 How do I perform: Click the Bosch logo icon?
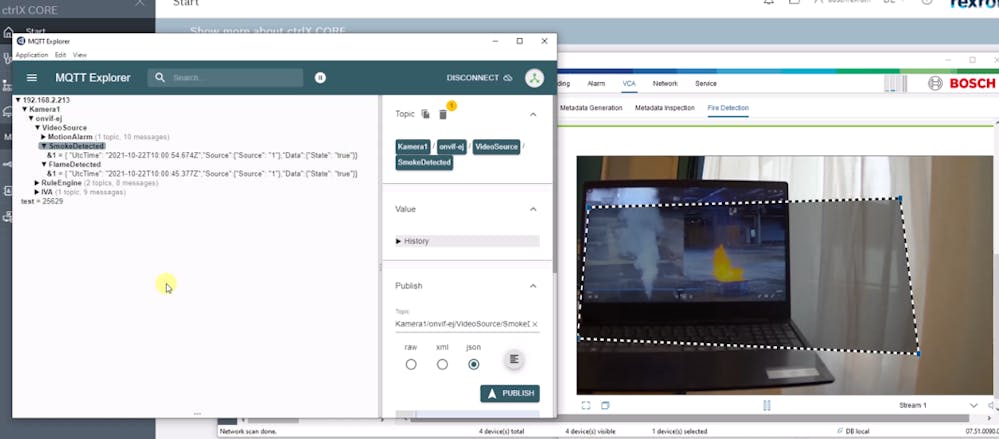click(935, 83)
